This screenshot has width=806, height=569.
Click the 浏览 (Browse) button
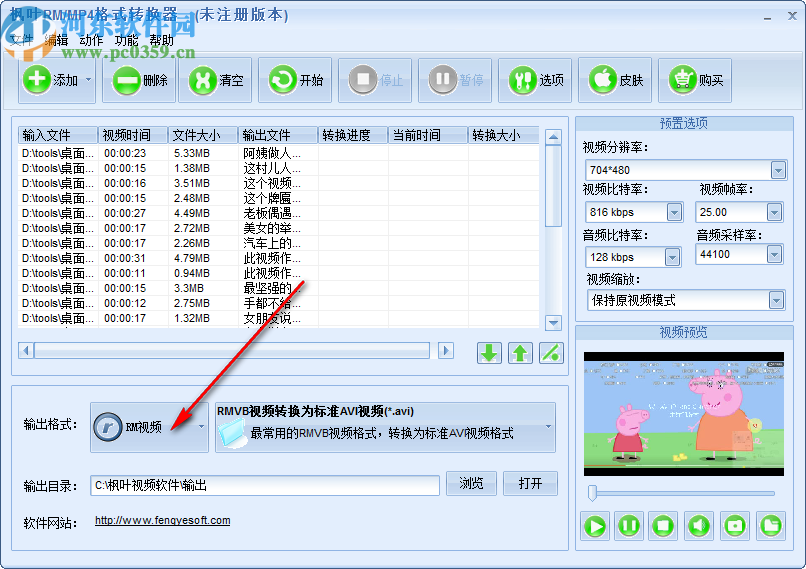click(471, 483)
